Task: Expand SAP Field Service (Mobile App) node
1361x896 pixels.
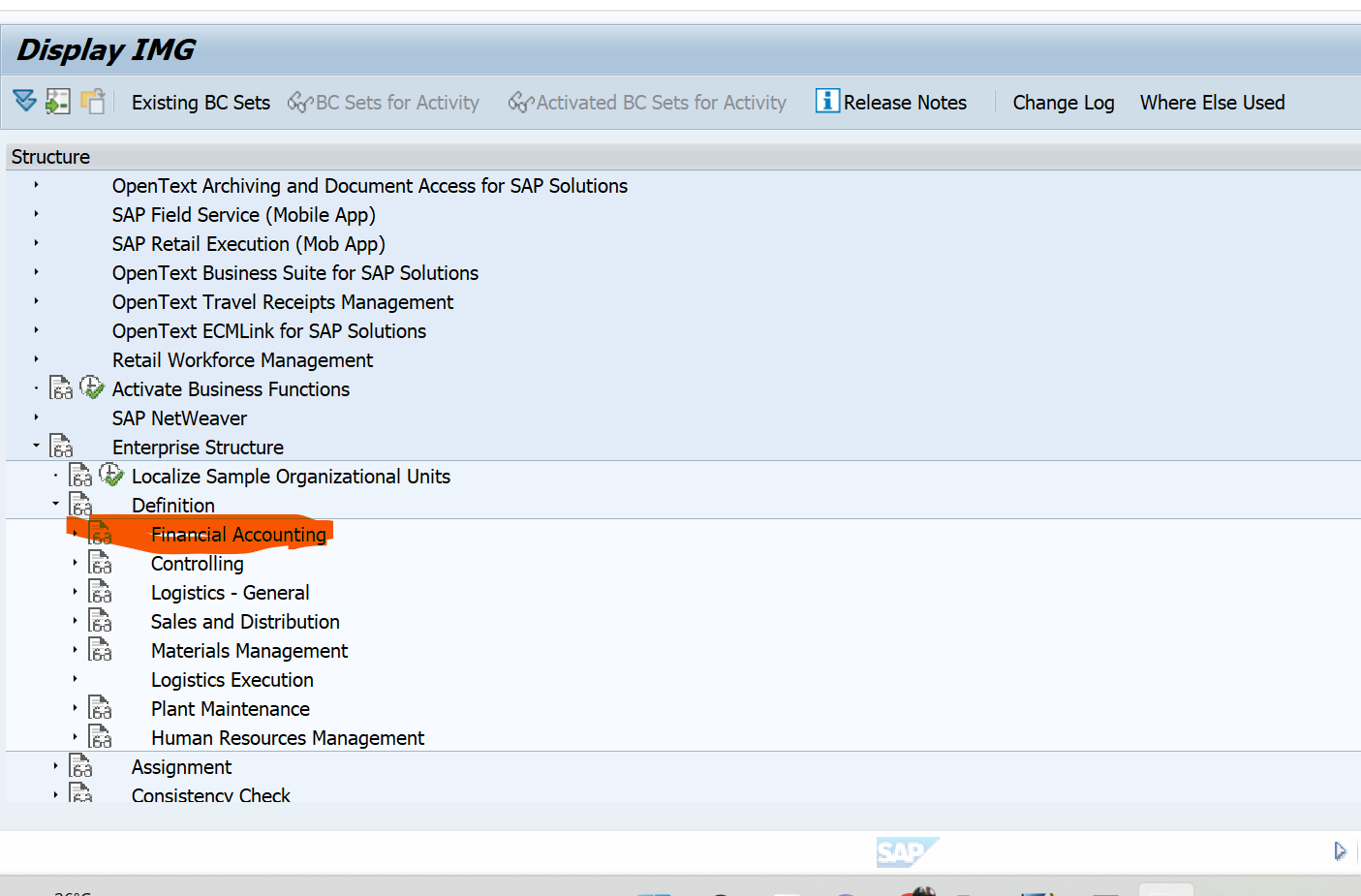Action: [37, 214]
